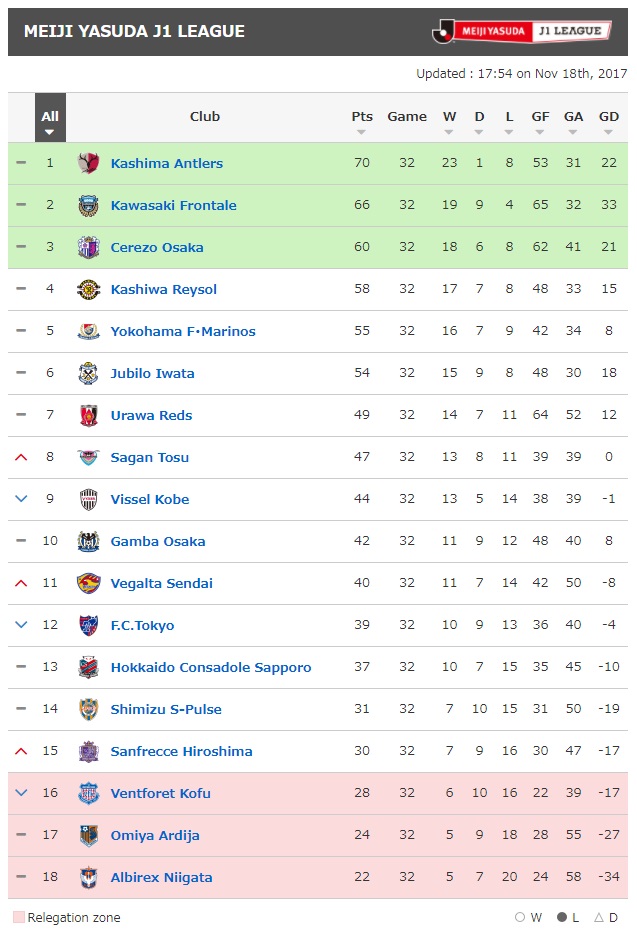Click the Kawasaki Frontale club crest
Image resolution: width=637 pixels, height=935 pixels.
tap(88, 205)
